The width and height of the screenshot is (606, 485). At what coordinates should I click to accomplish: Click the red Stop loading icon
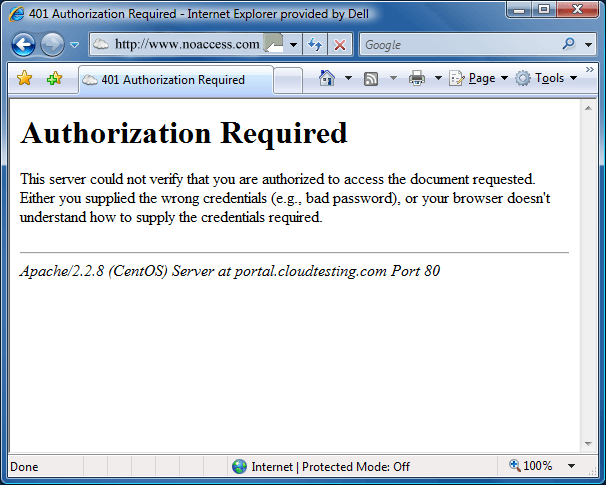tap(340, 45)
